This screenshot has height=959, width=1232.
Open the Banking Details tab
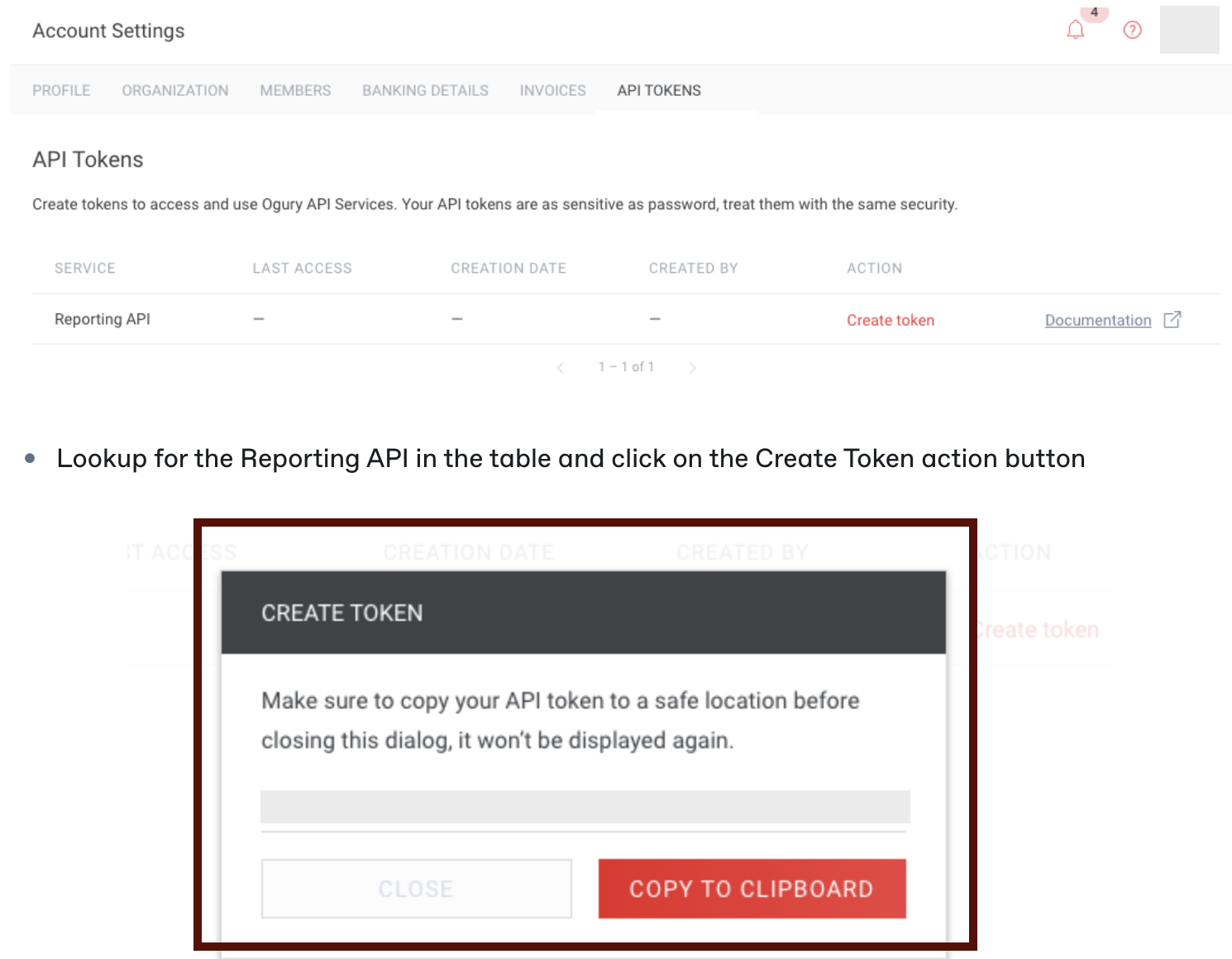click(425, 91)
